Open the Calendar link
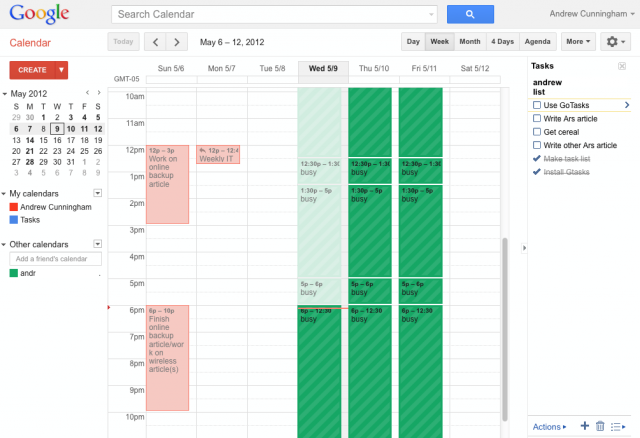640x438 pixels. 30,43
